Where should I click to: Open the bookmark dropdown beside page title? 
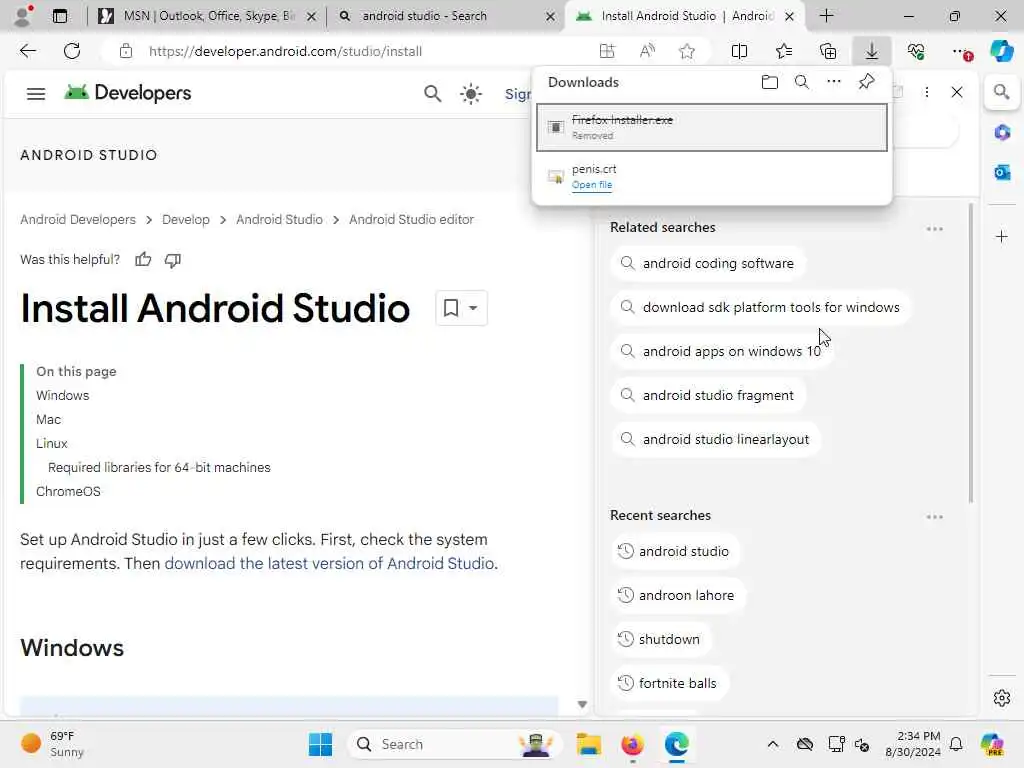pyautogui.click(x=461, y=308)
